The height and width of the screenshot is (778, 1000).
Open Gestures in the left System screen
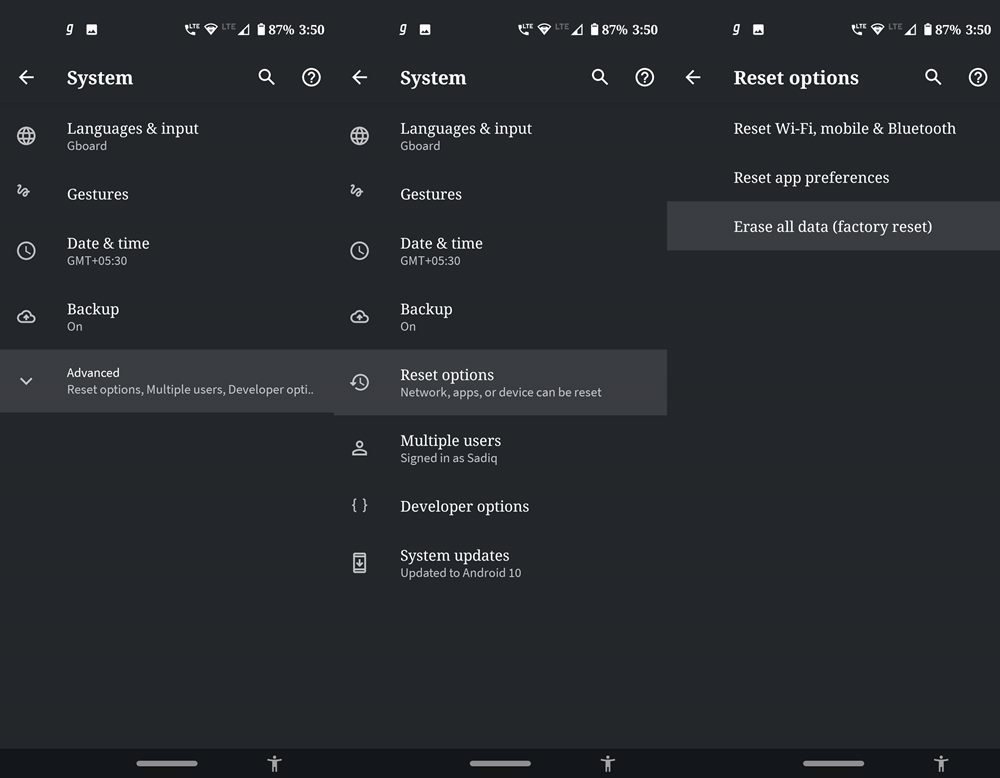[x=167, y=194]
